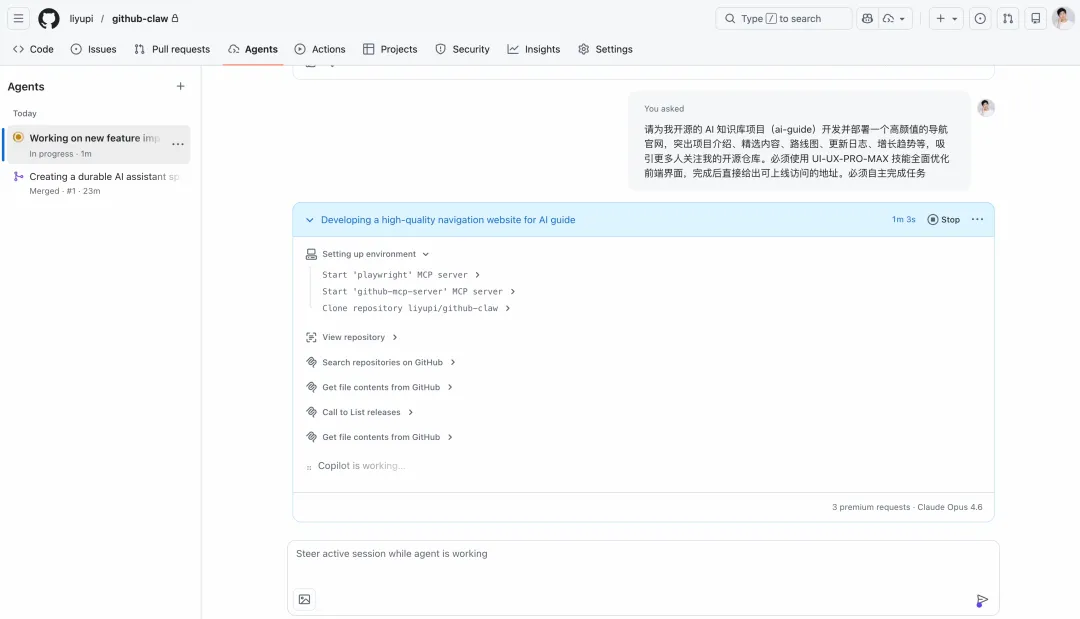This screenshot has width=1080, height=619.
Task: Click the GitHub logo icon
Action: 49,18
